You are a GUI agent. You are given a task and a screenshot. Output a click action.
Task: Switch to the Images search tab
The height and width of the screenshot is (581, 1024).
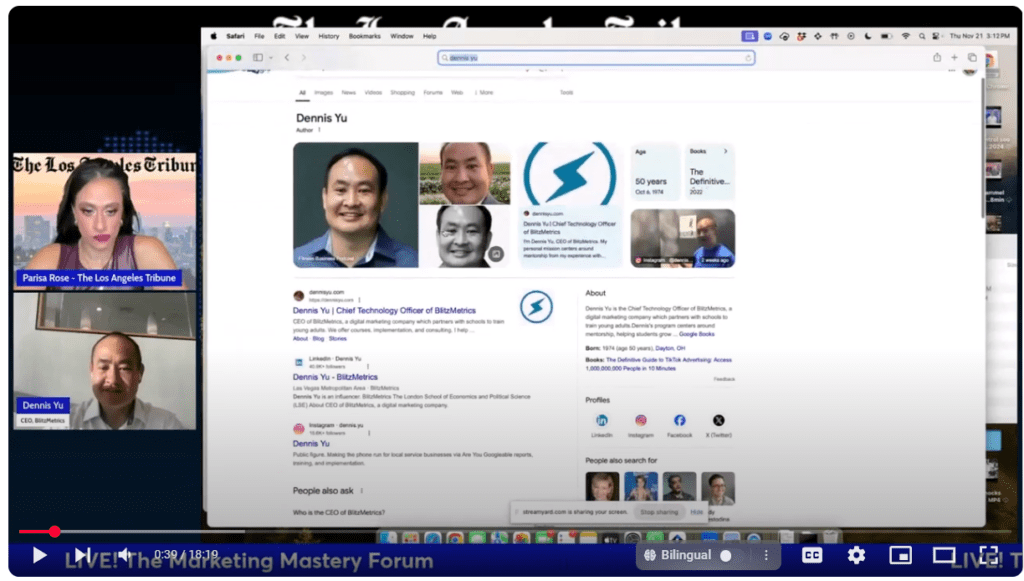click(x=323, y=92)
